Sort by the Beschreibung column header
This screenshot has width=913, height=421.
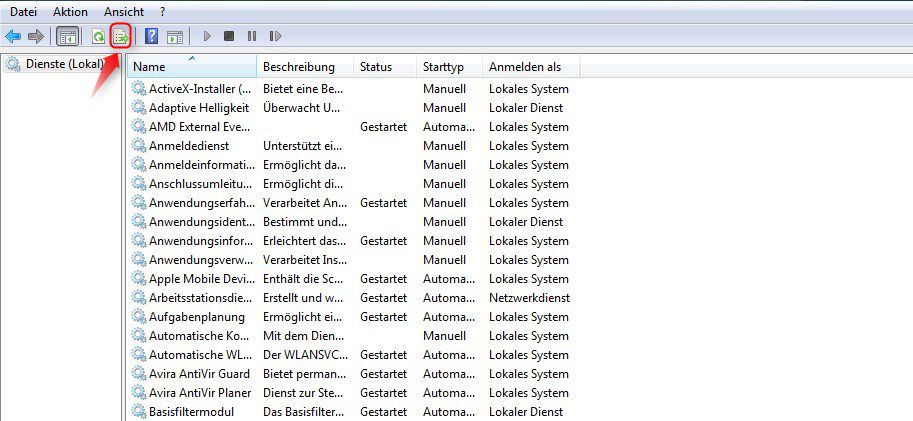305,66
